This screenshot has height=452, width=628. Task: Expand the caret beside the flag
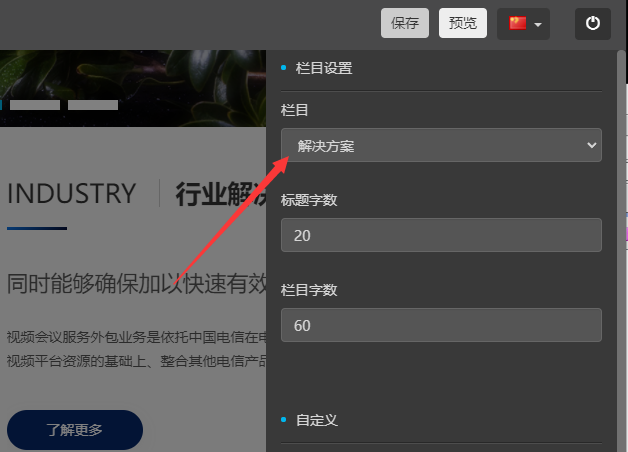(x=539, y=25)
